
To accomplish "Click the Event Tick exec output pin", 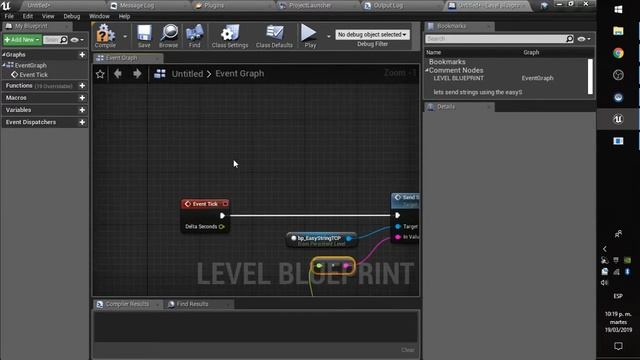I will 222,216.
